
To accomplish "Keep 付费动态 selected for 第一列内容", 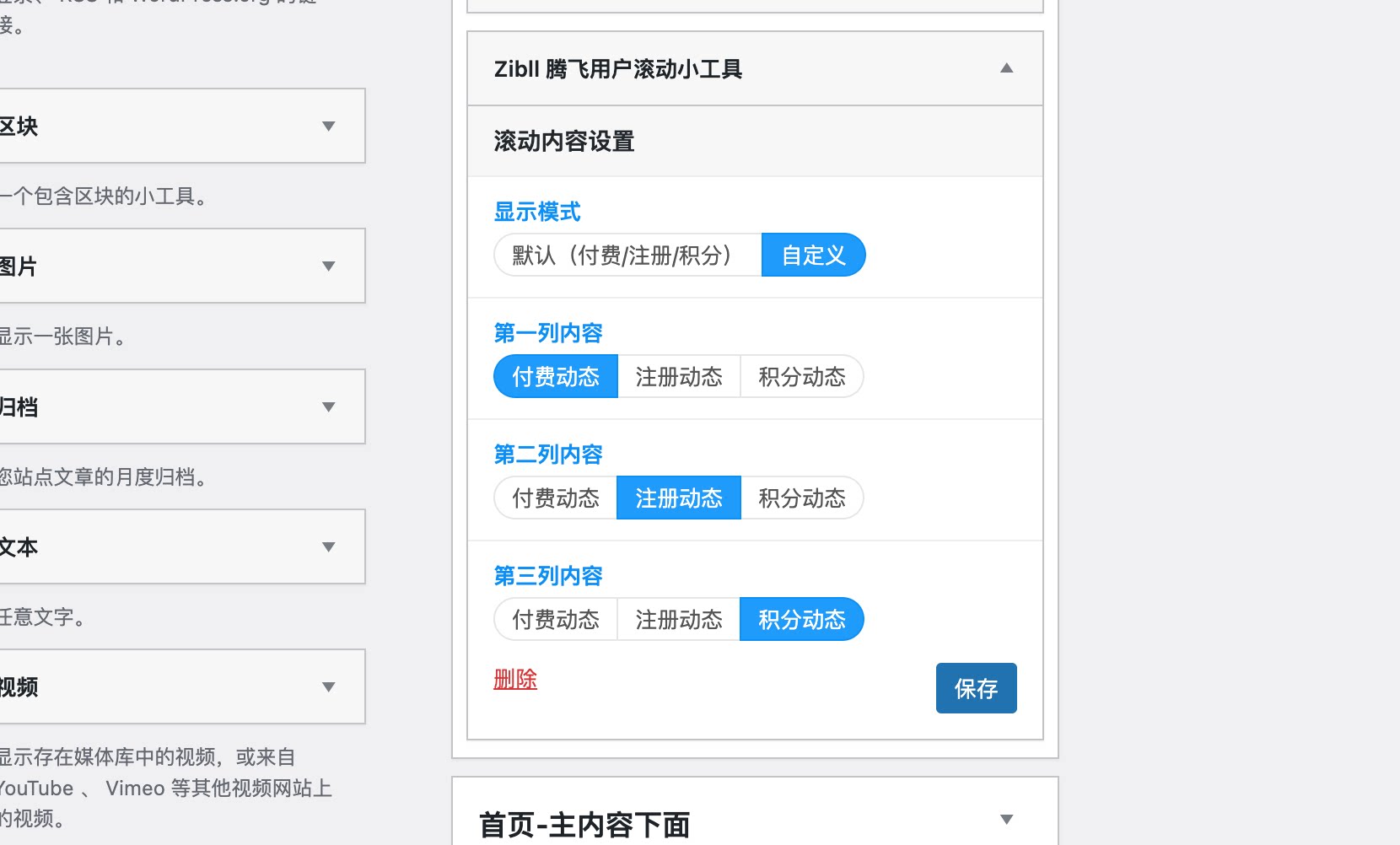I will click(x=555, y=377).
